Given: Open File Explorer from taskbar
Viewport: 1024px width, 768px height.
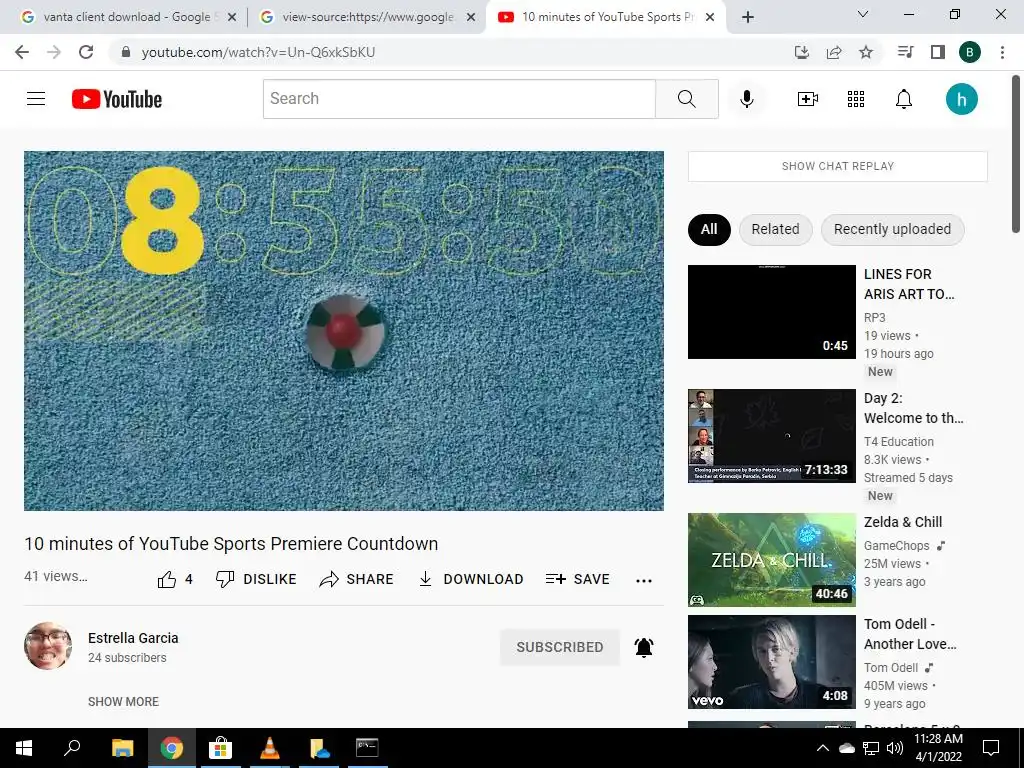Looking at the screenshot, I should (x=122, y=748).
